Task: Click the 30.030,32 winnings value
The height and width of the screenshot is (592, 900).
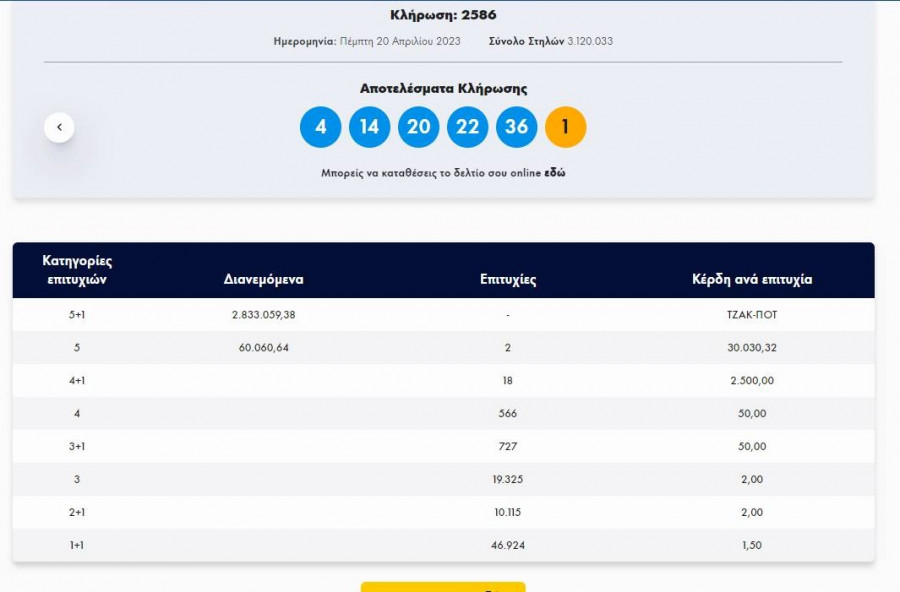Action: tap(752, 348)
